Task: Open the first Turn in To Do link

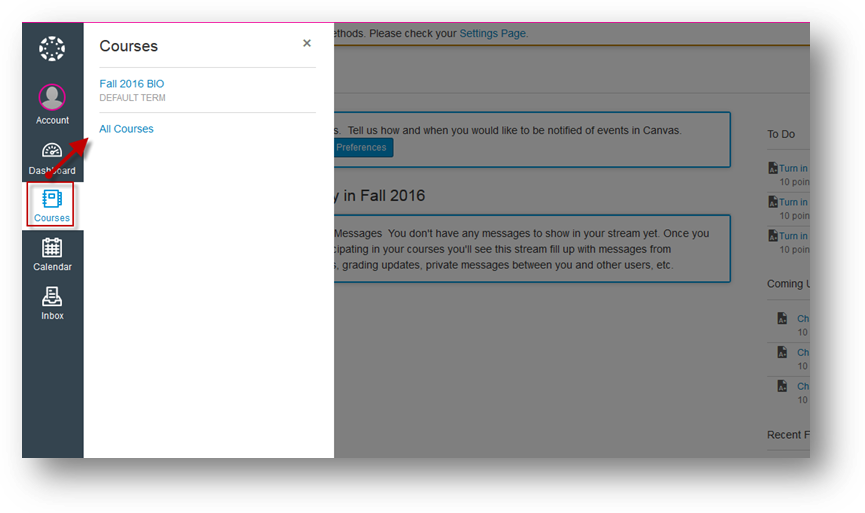Action: tap(794, 168)
